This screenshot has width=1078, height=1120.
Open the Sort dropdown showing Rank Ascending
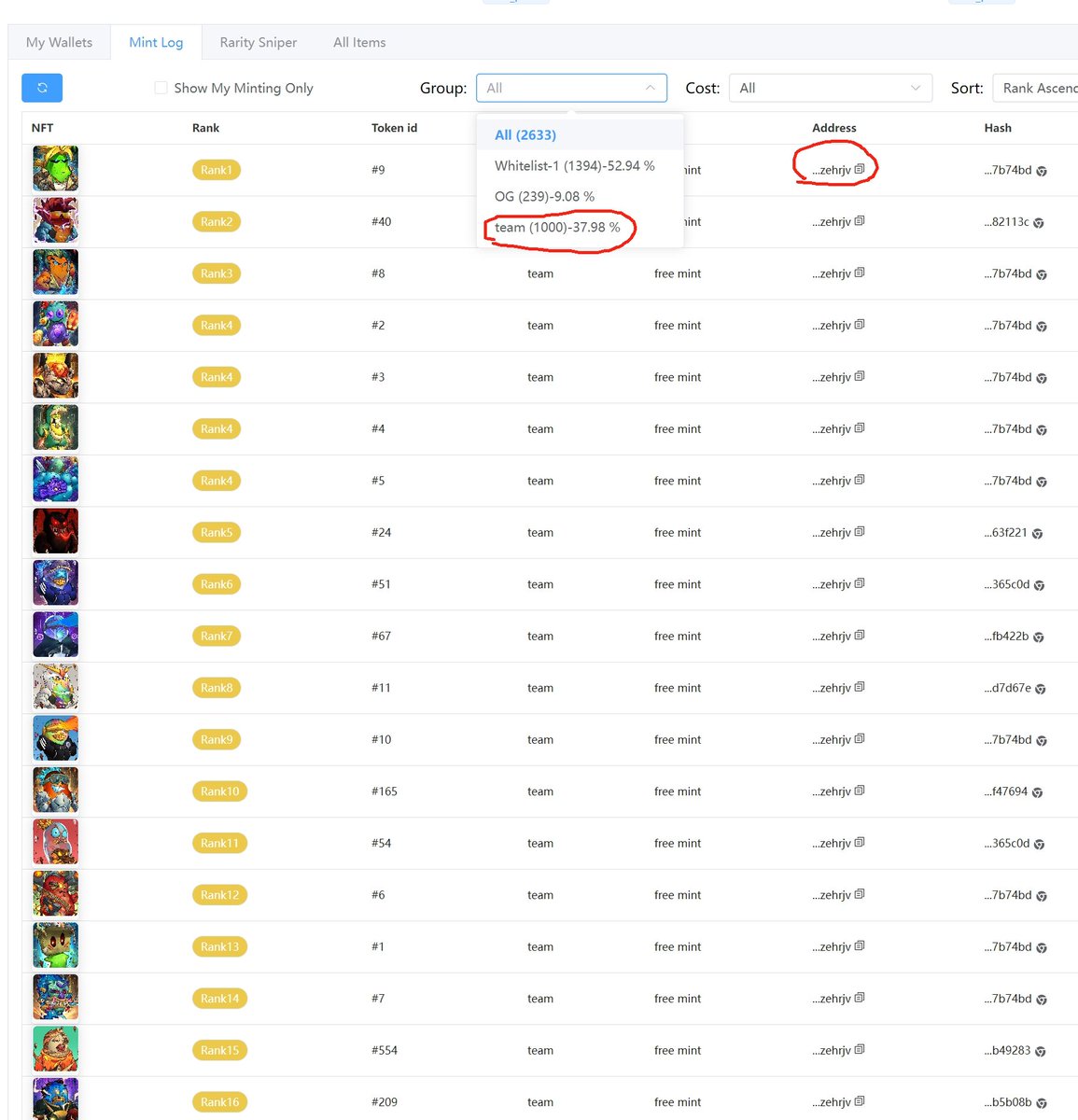point(1035,88)
